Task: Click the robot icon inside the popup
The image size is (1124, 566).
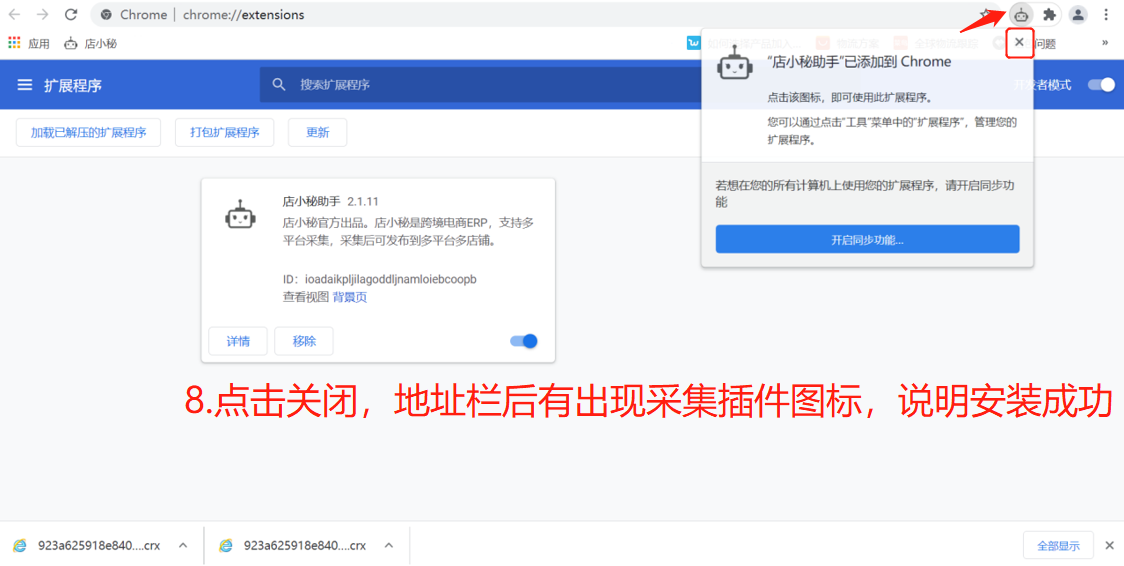Action: click(734, 64)
